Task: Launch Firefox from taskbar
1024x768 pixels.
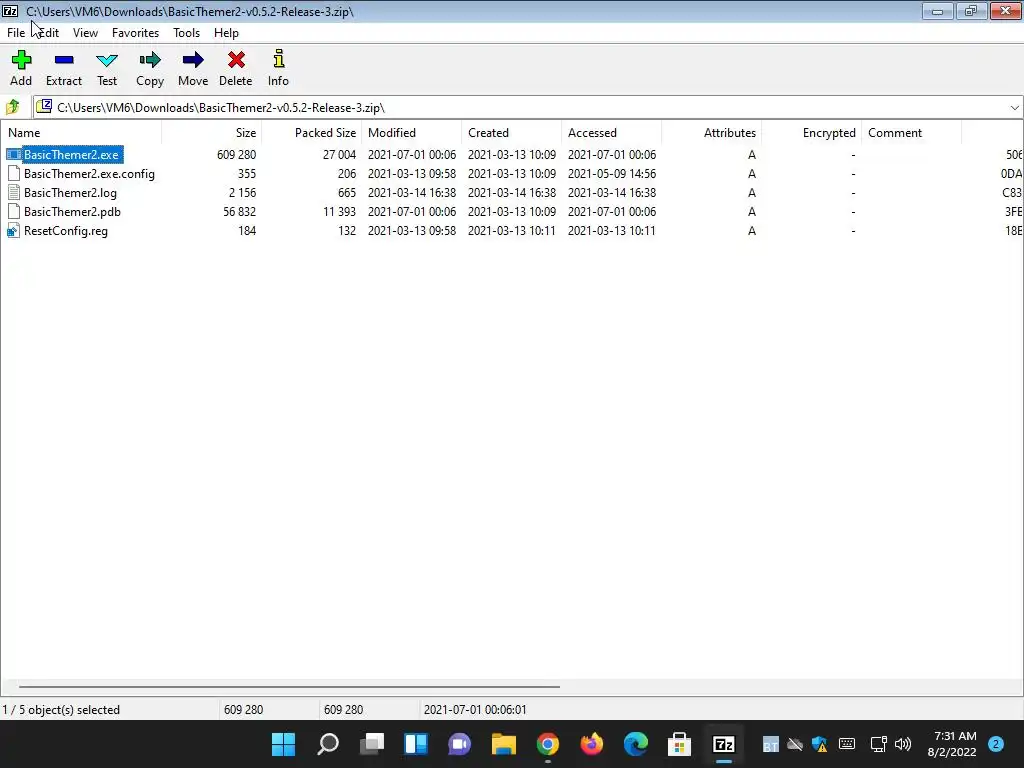Action: (x=592, y=744)
